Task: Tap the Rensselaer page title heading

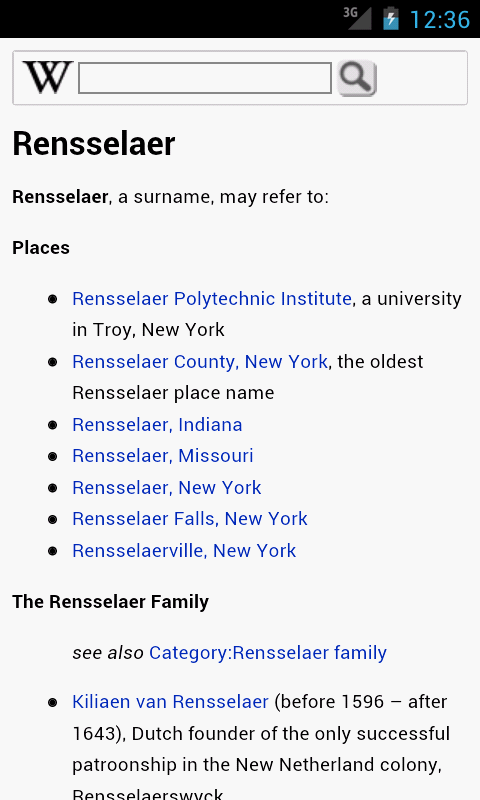Action: [x=94, y=143]
